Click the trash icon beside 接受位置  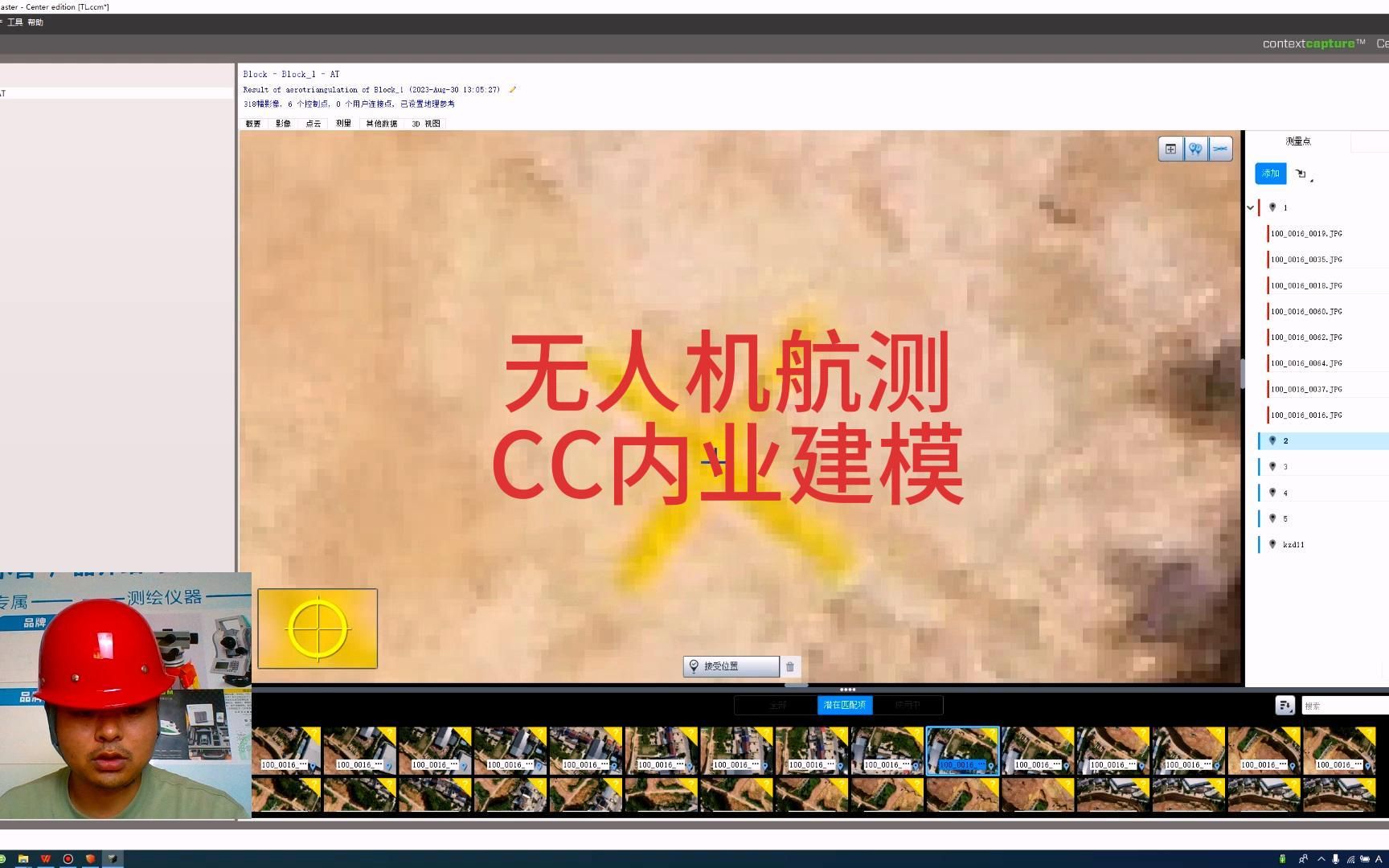790,666
